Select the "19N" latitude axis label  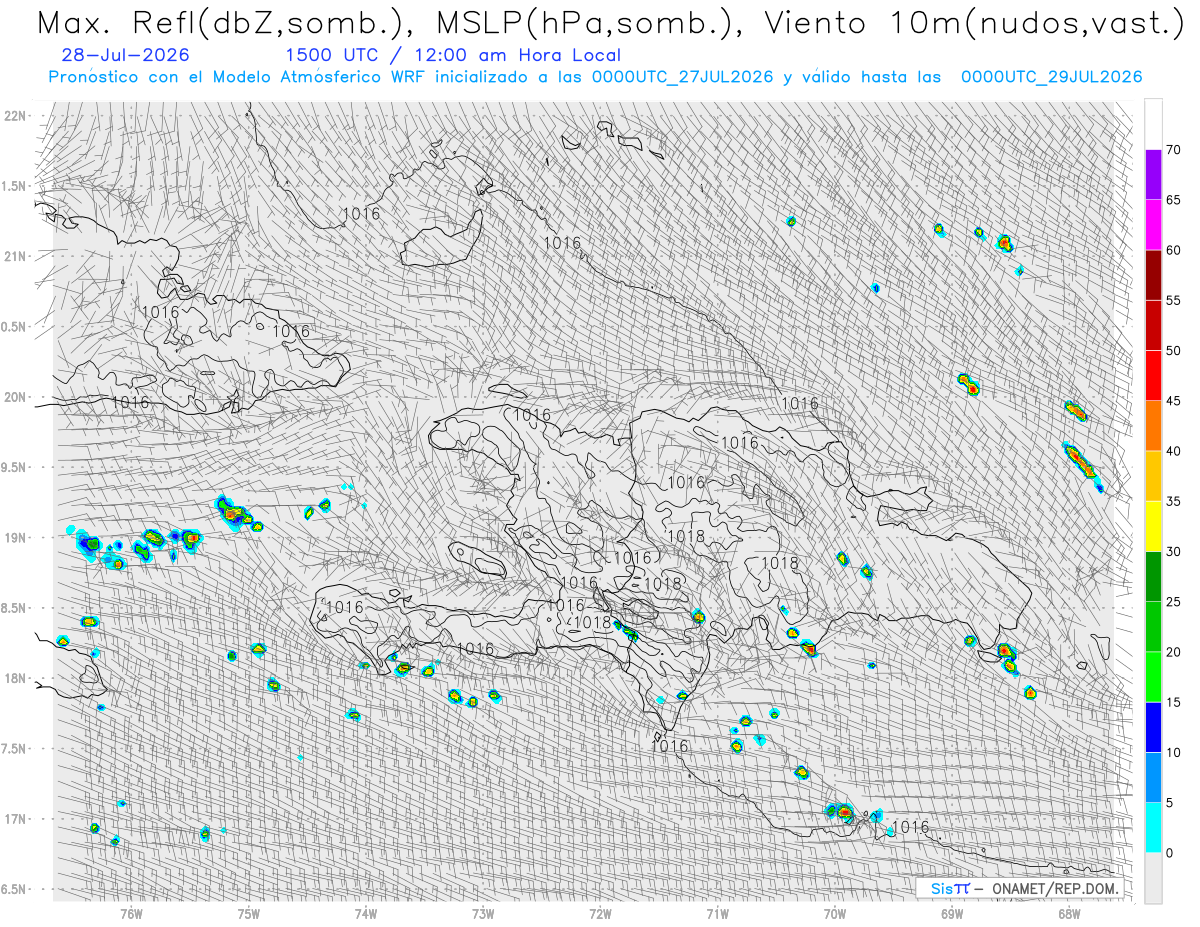click(14, 538)
